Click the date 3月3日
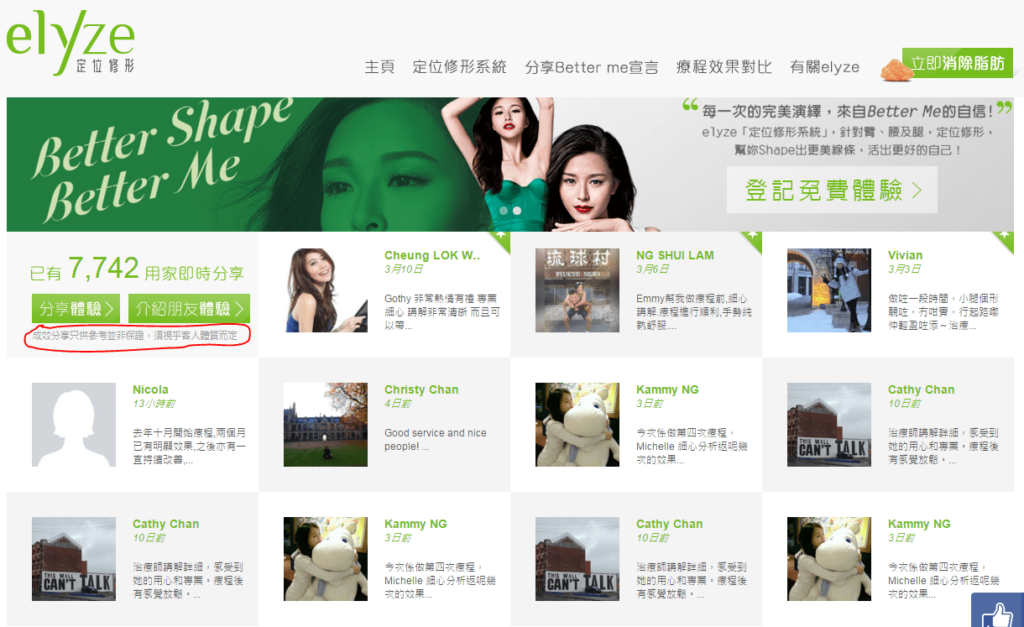Screen dimensions: 1024x627 (x=904, y=269)
